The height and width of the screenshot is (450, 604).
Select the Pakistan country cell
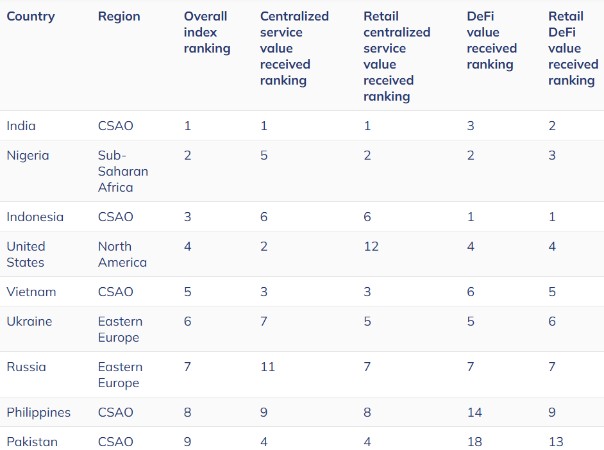coord(32,441)
